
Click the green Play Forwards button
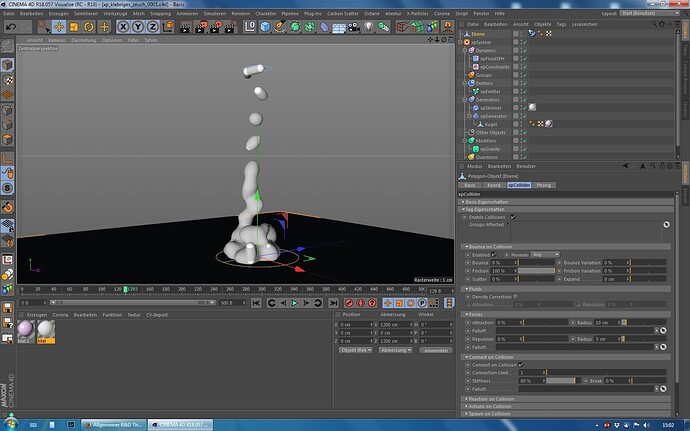click(x=294, y=303)
